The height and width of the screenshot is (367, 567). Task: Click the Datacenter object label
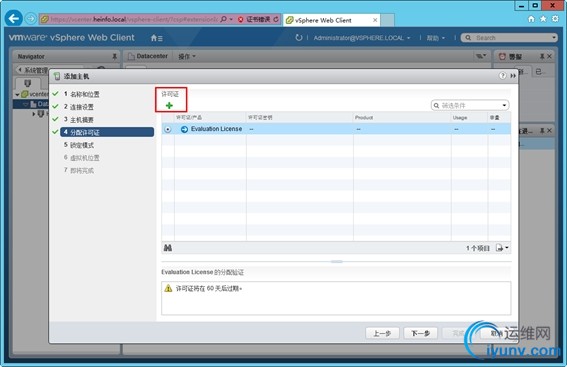coord(152,56)
